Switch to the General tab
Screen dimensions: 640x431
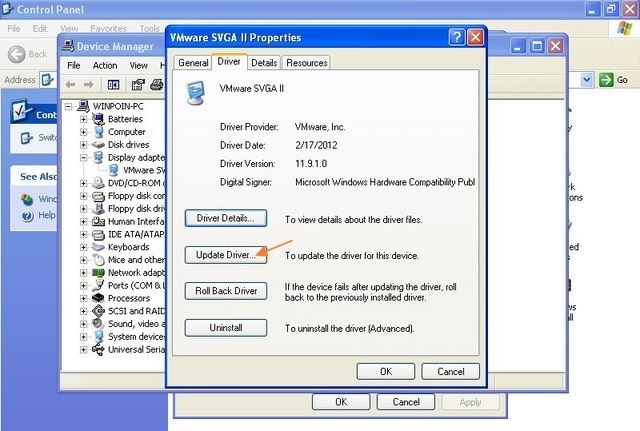tap(193, 63)
